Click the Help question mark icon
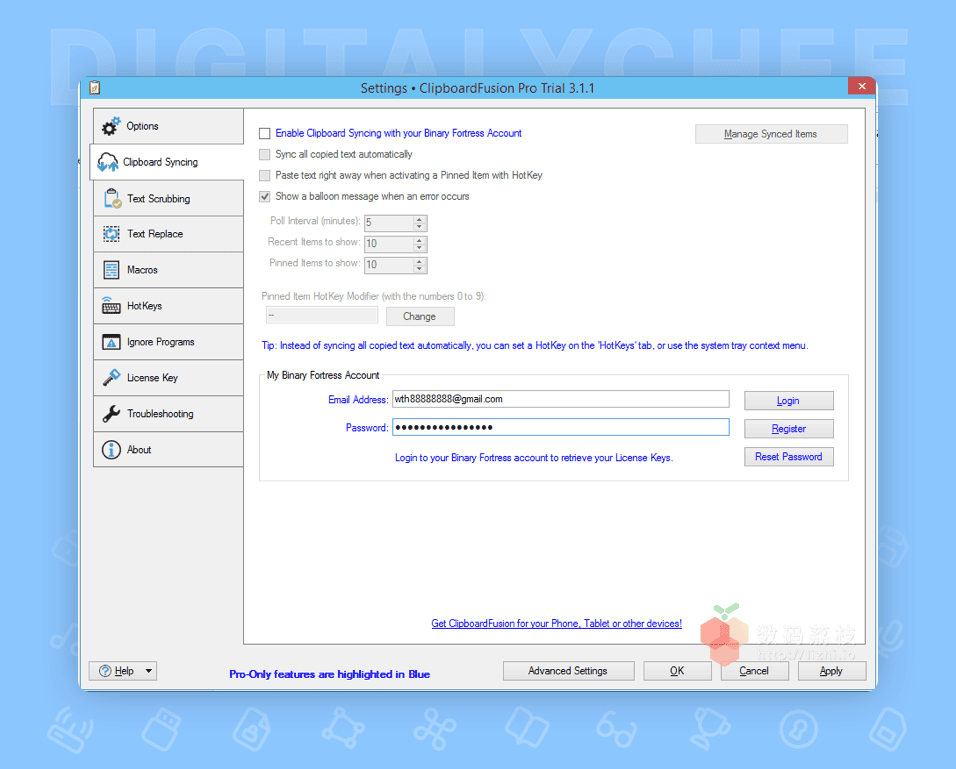This screenshot has width=956, height=769. coord(105,671)
